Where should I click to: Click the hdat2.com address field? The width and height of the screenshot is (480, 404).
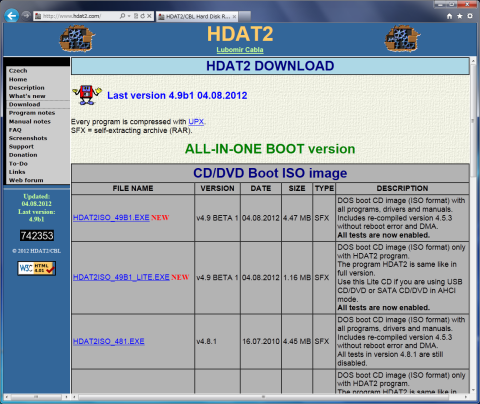(x=77, y=16)
